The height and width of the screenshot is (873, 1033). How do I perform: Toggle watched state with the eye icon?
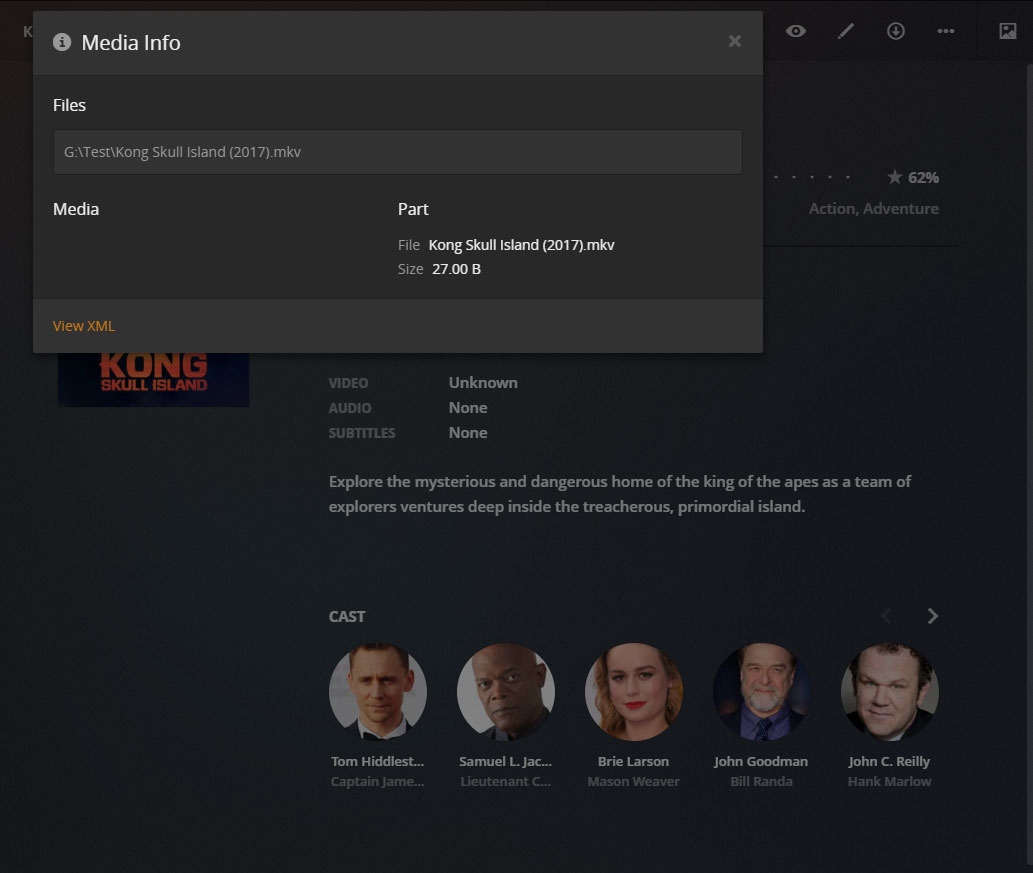coord(795,31)
